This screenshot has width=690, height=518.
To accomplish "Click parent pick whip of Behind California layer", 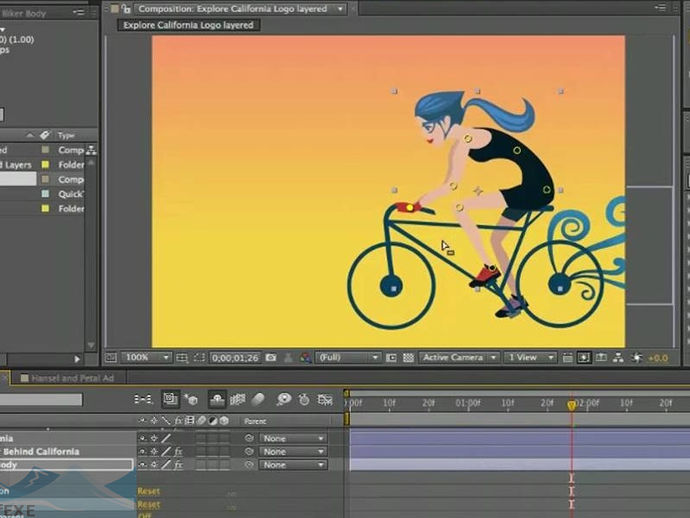I will (x=249, y=452).
